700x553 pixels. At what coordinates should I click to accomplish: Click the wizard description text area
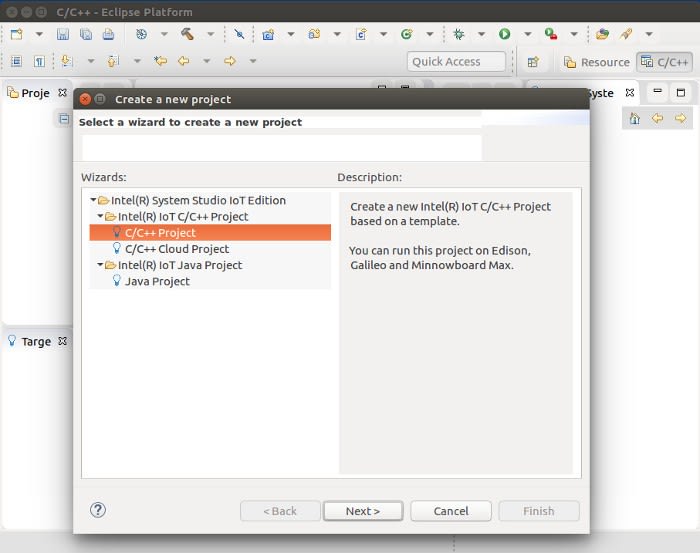(x=456, y=333)
